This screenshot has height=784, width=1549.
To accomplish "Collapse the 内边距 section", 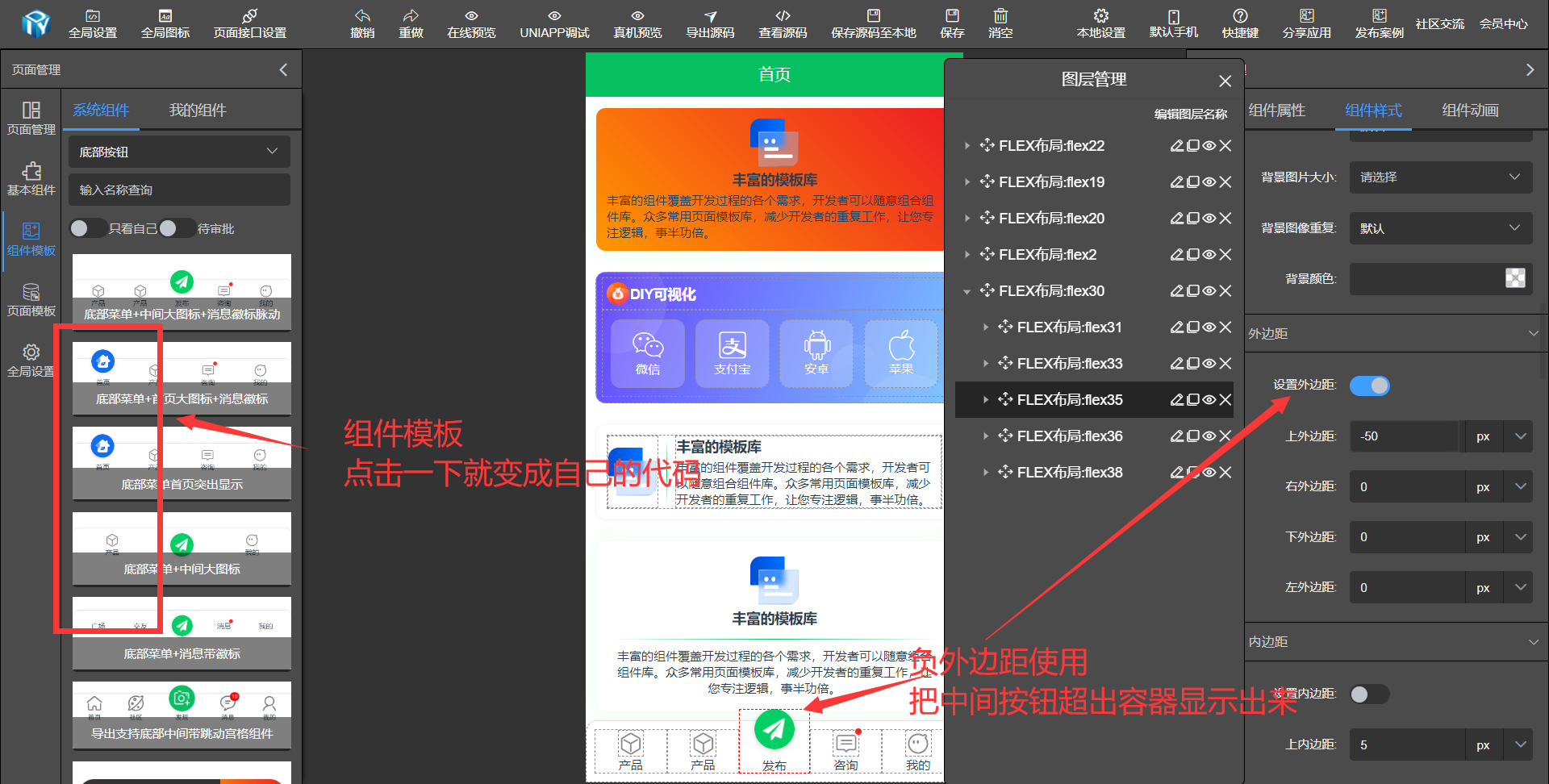I will coord(1534,641).
